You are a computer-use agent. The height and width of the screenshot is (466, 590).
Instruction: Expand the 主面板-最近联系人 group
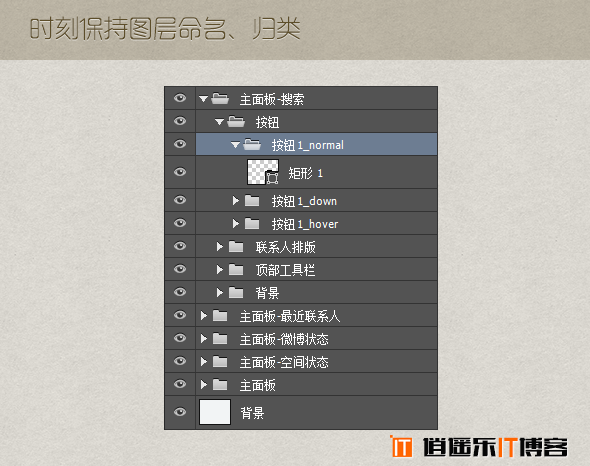coord(204,315)
